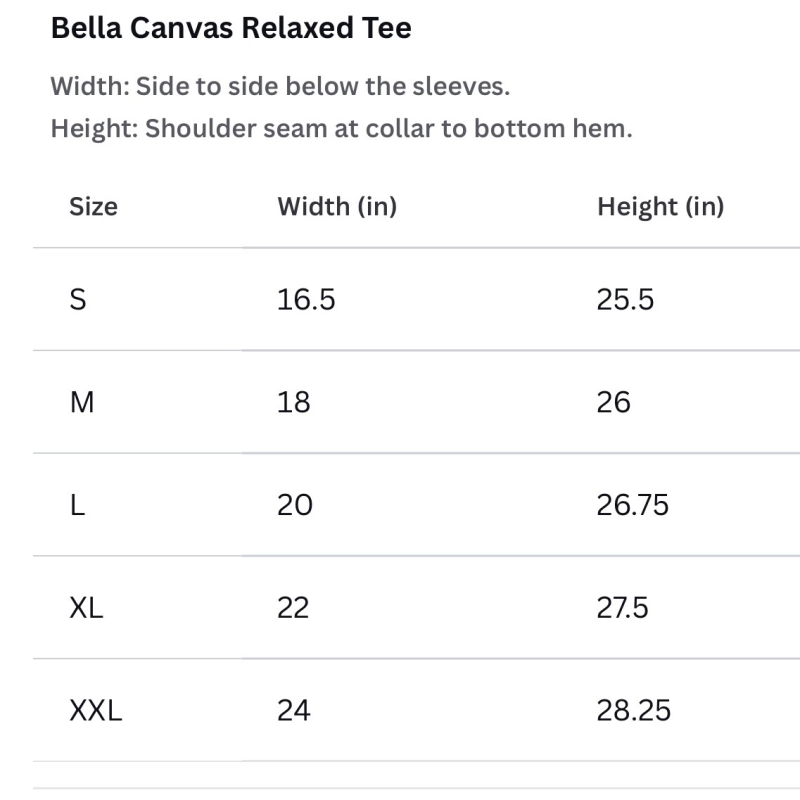Click the Height (in) column header
The width and height of the screenshot is (800, 800).
660,207
